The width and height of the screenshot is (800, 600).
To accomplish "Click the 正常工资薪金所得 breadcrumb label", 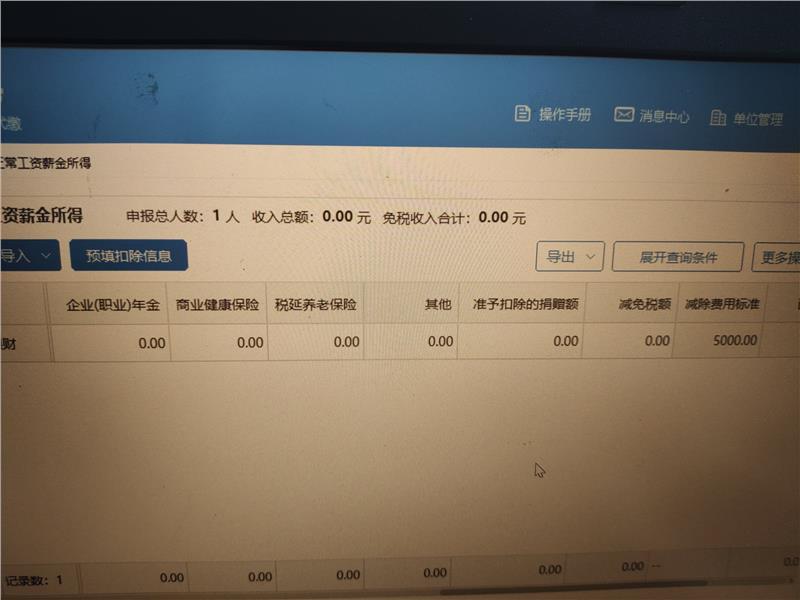I will click(47, 162).
